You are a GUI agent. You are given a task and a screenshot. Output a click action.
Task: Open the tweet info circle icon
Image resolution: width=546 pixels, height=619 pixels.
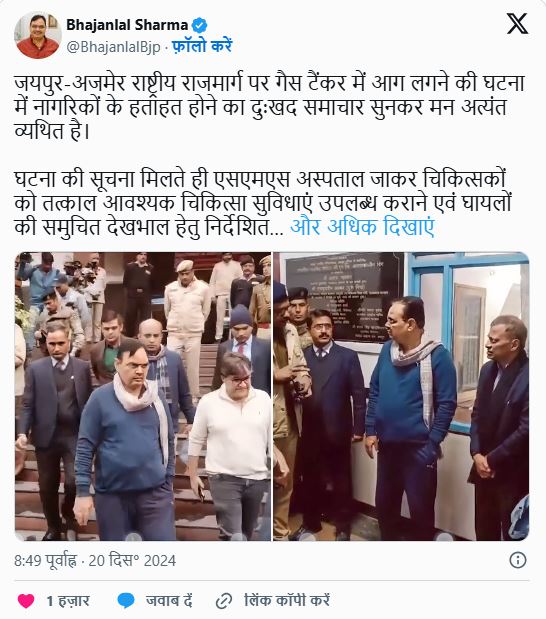(518, 560)
